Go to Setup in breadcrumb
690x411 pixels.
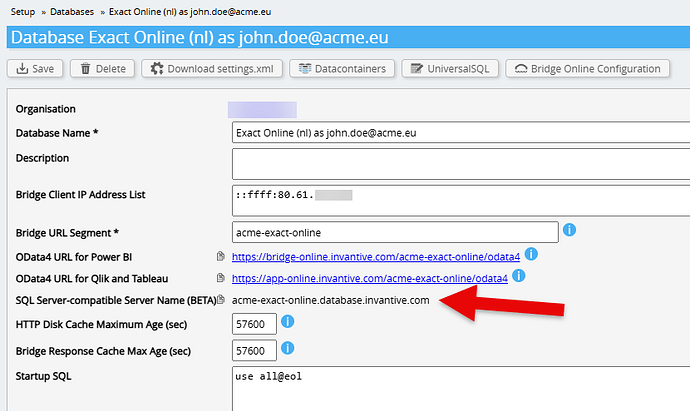[23, 12]
